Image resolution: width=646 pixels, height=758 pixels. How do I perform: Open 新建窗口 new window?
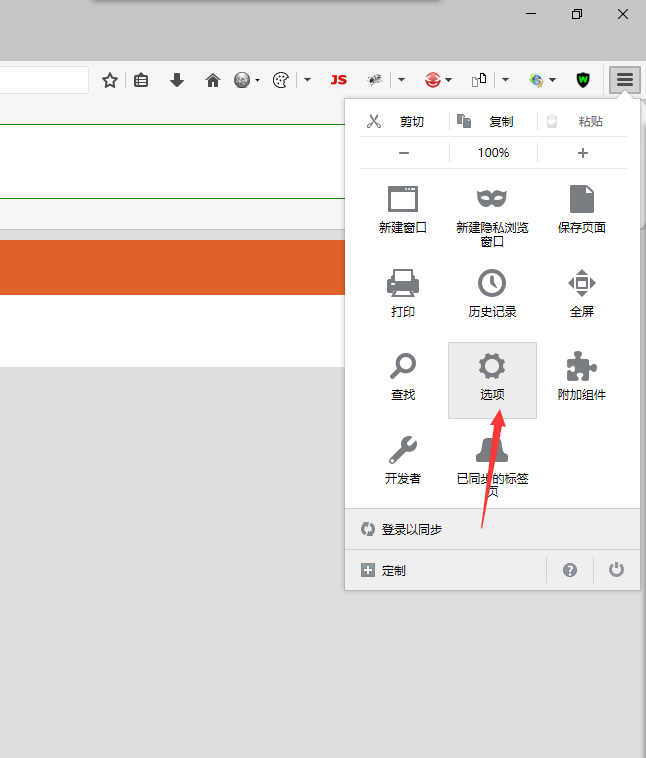coord(403,209)
